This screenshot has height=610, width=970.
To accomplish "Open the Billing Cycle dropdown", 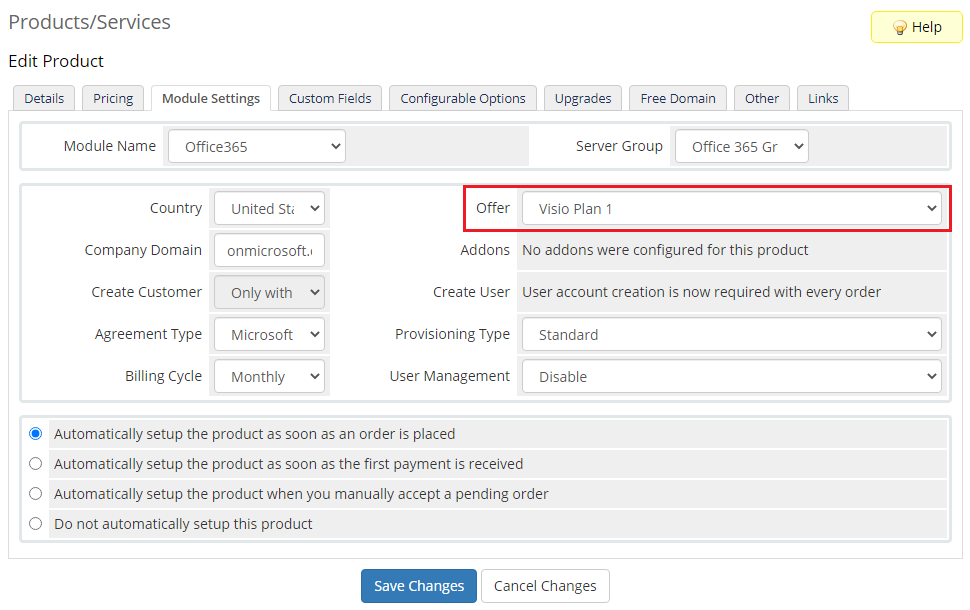I will click(x=269, y=377).
